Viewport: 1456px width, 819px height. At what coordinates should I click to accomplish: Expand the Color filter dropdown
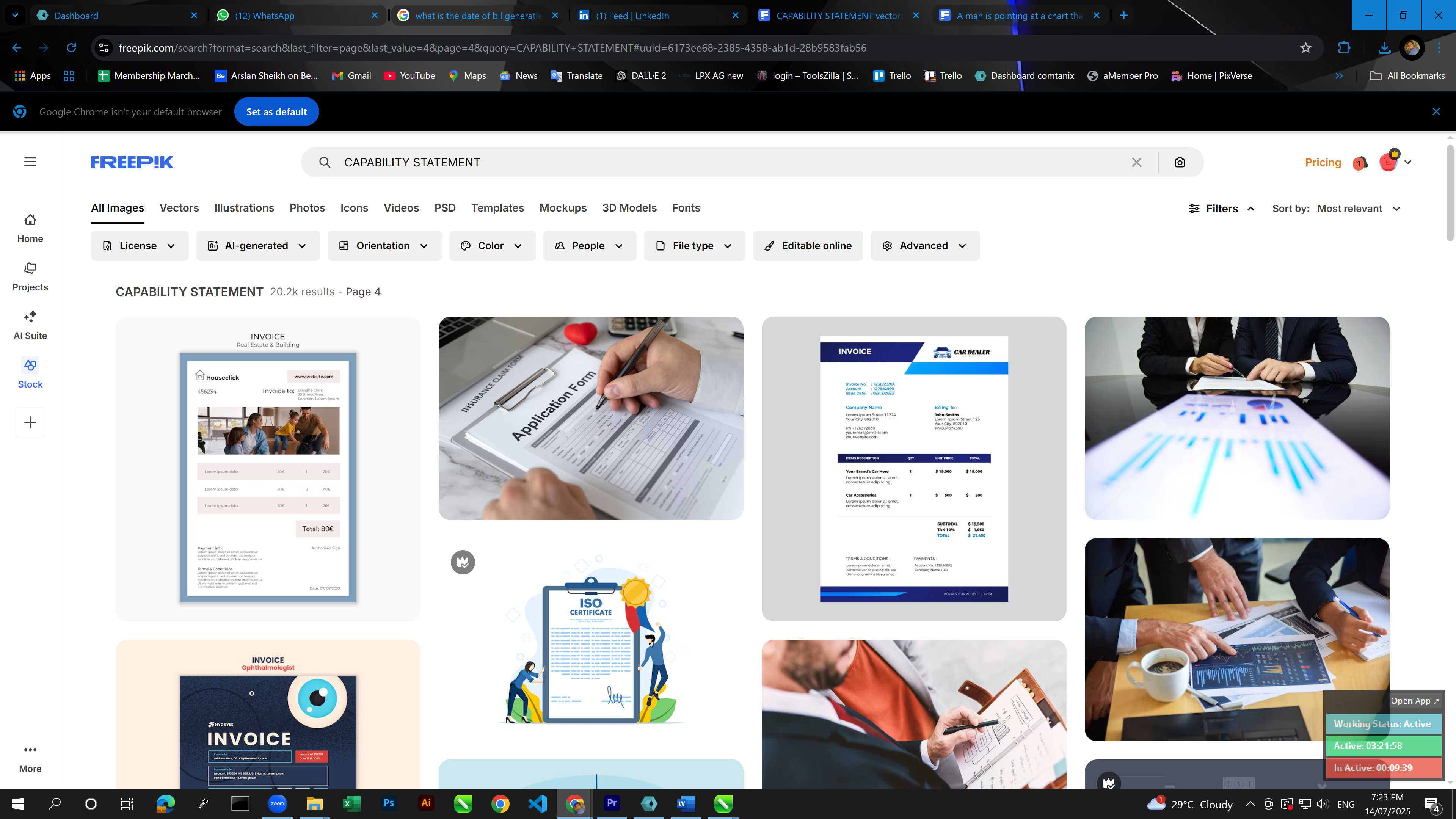492,245
